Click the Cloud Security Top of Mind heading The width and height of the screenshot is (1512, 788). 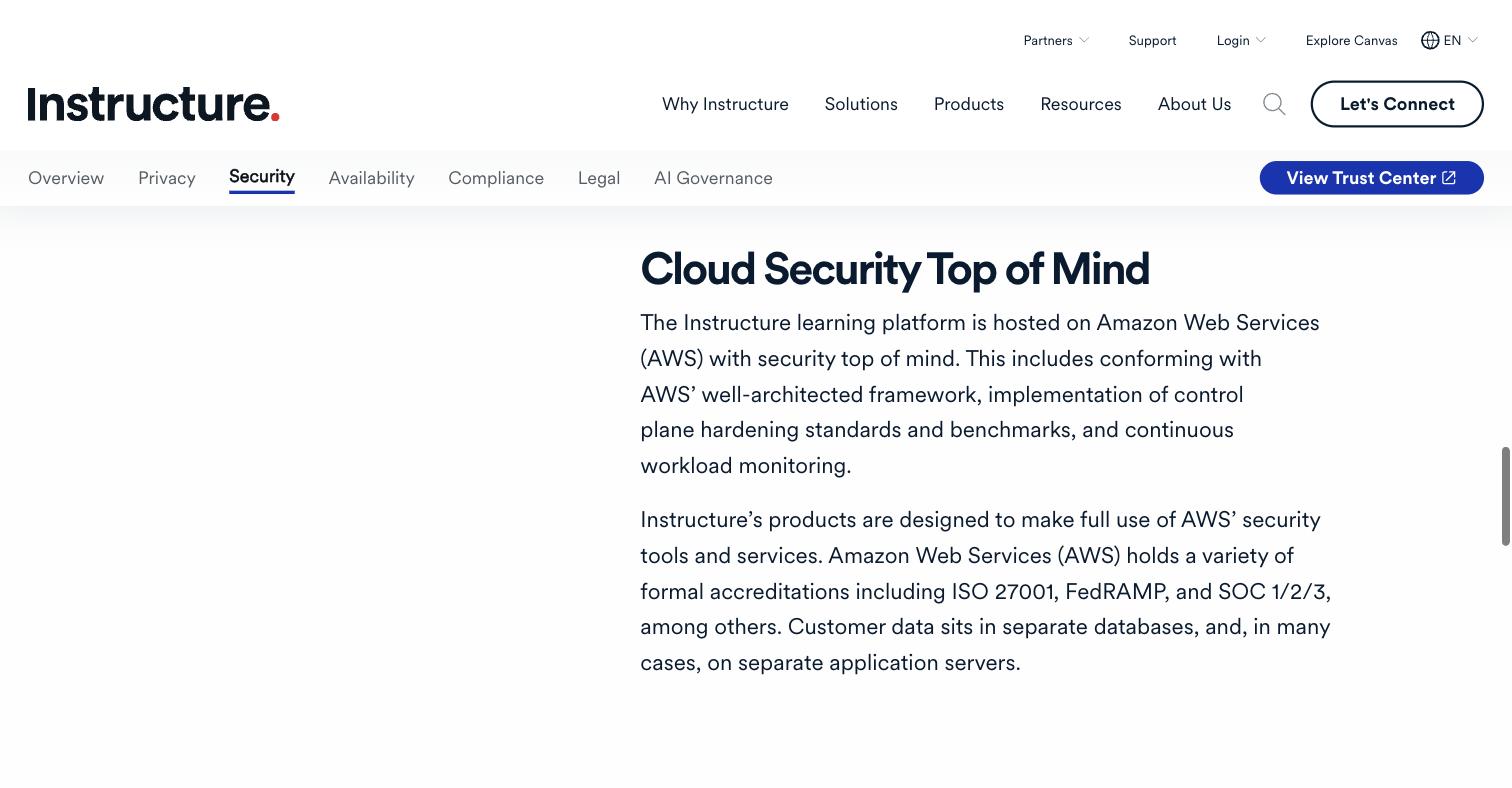coord(895,269)
